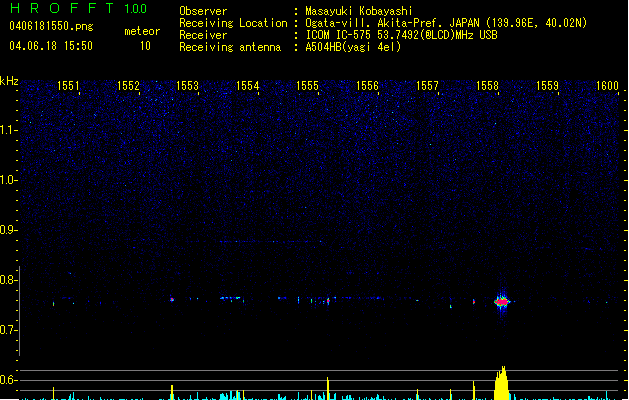Click the Receiving antenna label
Image resolution: width=629 pixels, height=400 pixels.
point(230,47)
